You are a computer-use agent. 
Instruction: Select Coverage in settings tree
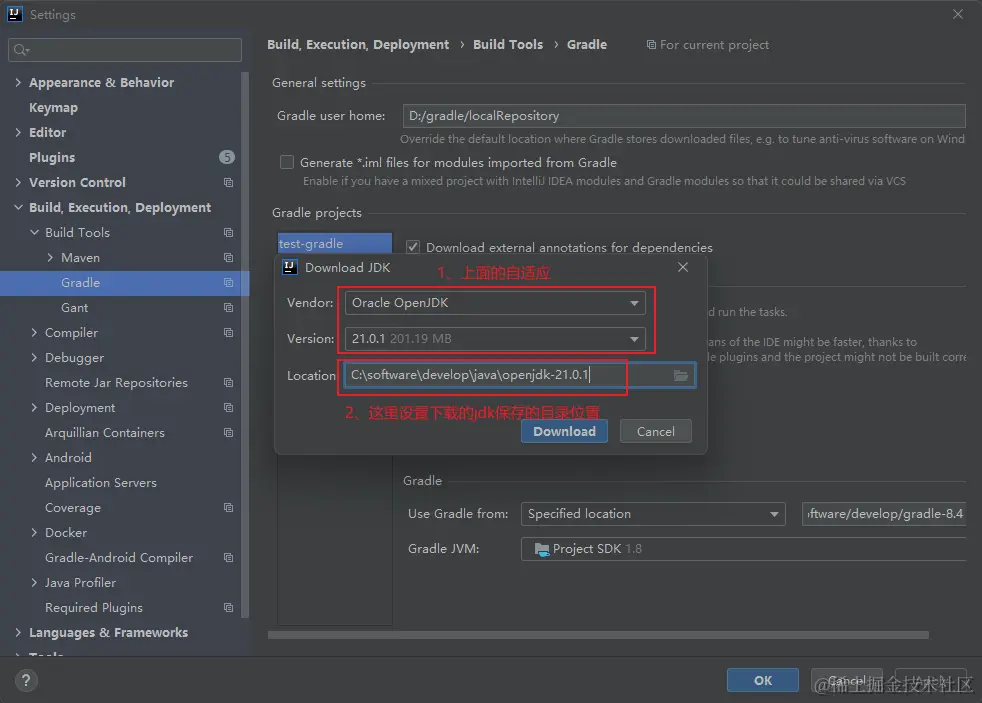73,508
